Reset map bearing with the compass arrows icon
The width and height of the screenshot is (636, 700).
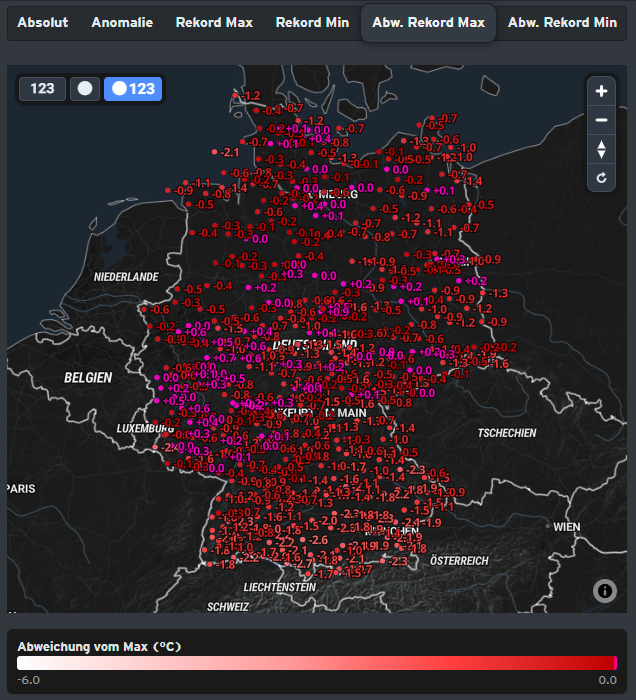(x=601, y=149)
